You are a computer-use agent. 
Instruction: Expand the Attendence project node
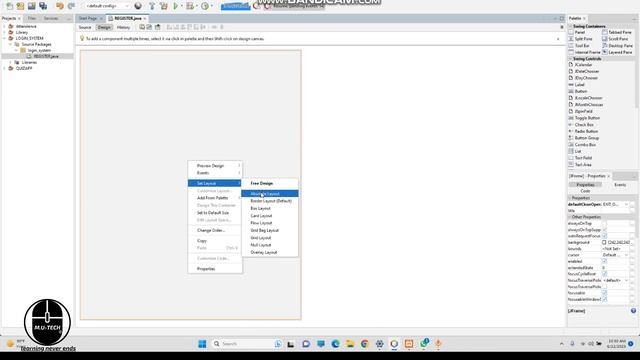5,27
